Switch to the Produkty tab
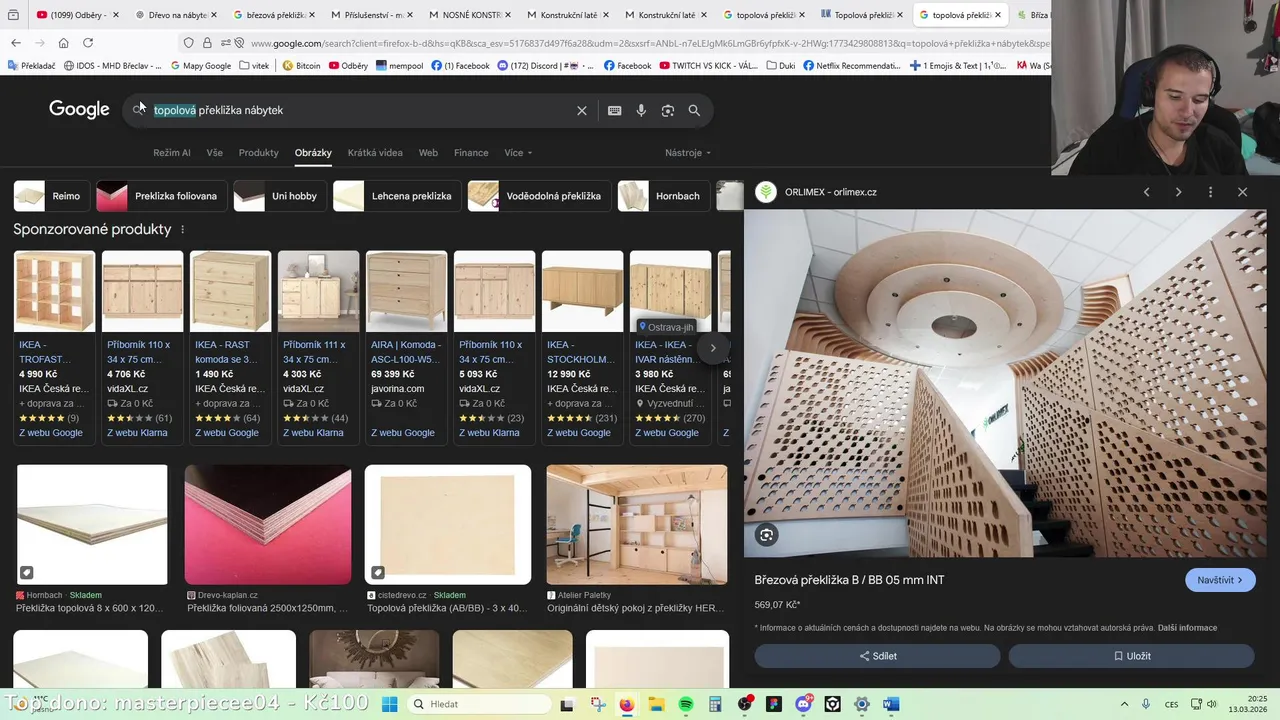The image size is (1280, 720). click(x=258, y=153)
